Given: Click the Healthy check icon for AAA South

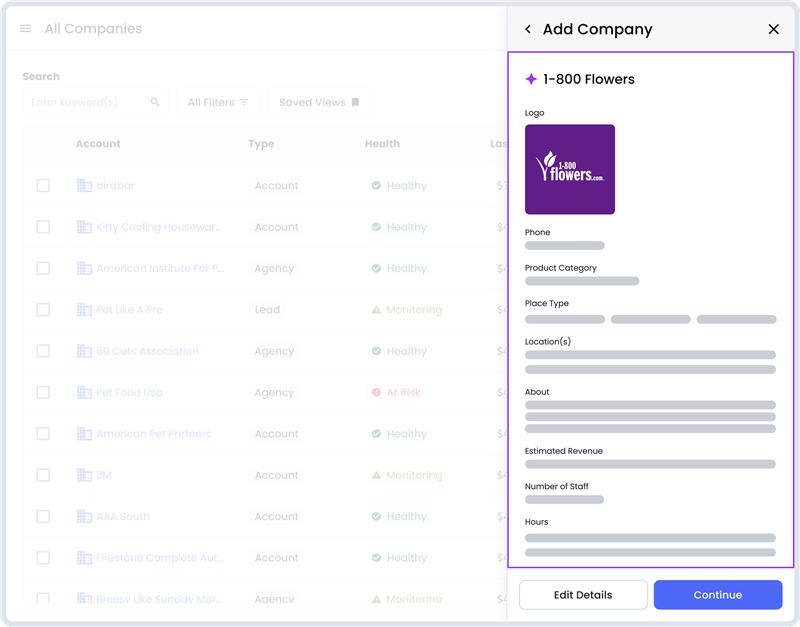Looking at the screenshot, I should tap(376, 516).
